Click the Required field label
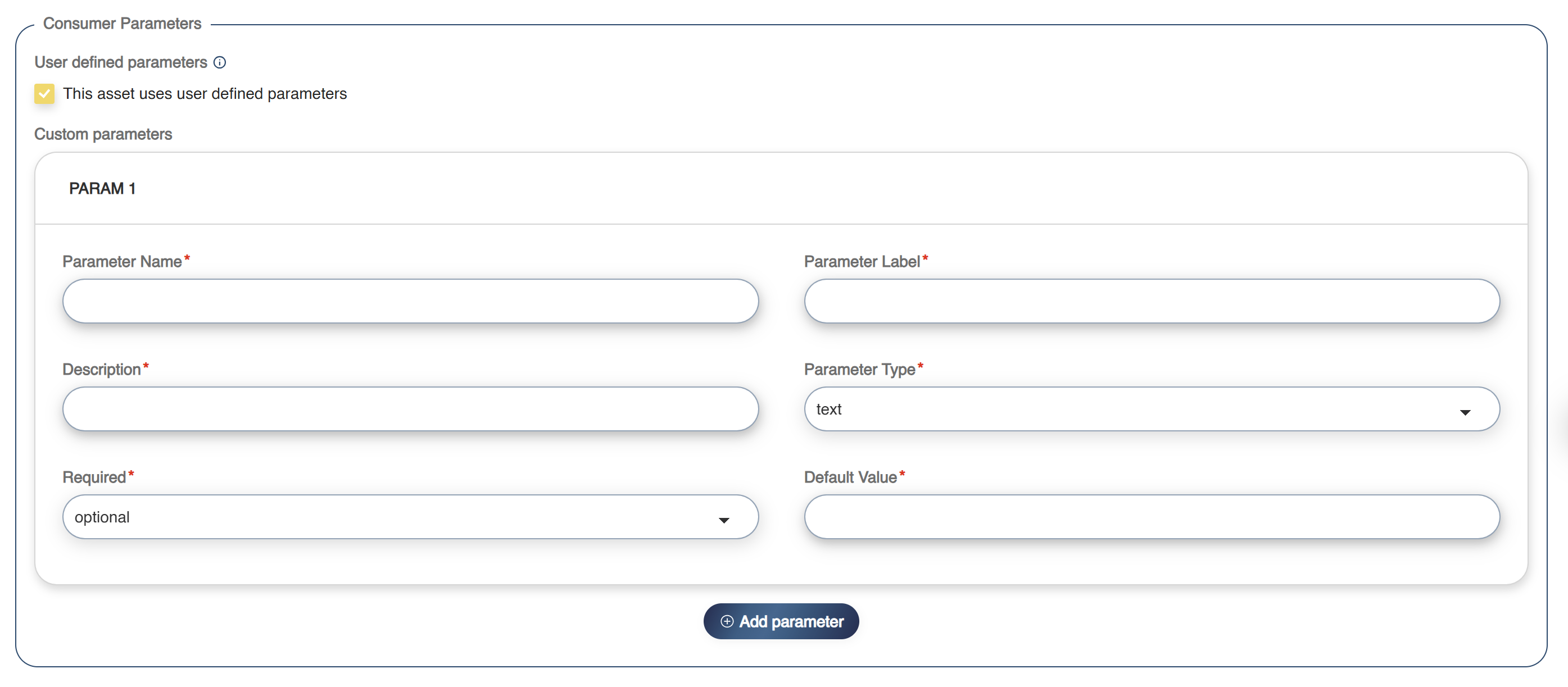Viewport: 1568px width, 687px height. tap(94, 477)
